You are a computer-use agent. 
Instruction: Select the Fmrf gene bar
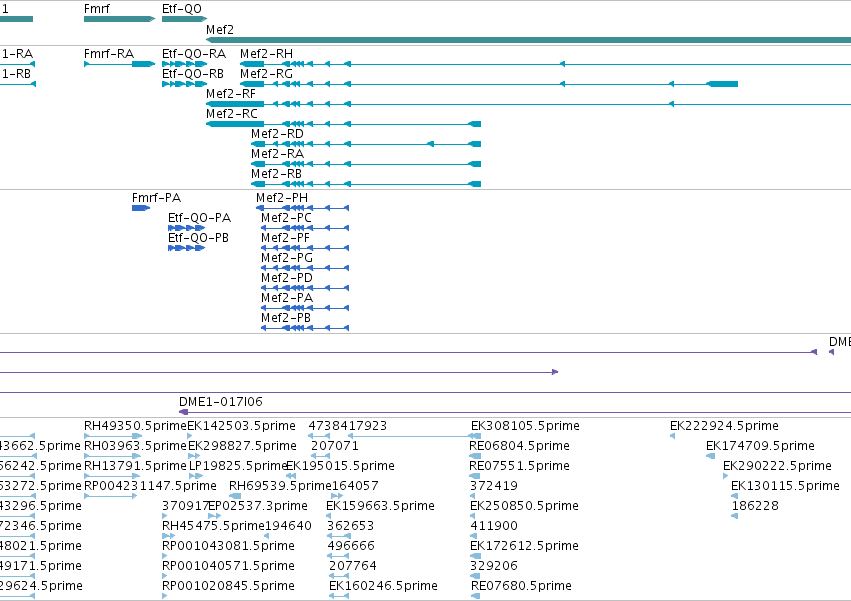pos(119,19)
